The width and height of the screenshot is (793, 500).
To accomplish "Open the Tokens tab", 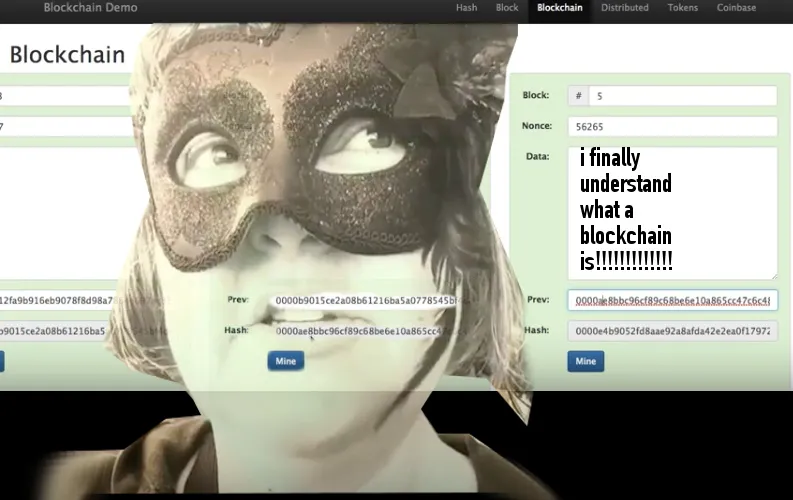I will click(682, 8).
